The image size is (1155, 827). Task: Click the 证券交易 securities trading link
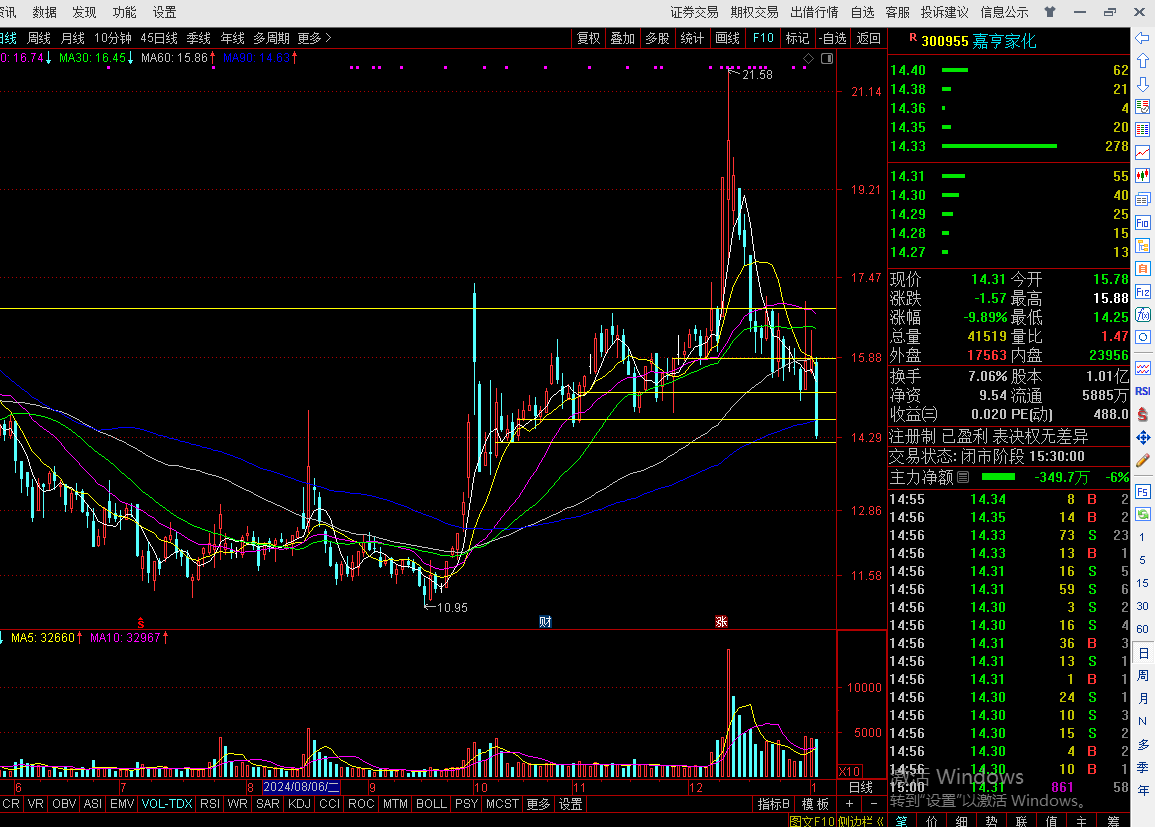tap(694, 12)
